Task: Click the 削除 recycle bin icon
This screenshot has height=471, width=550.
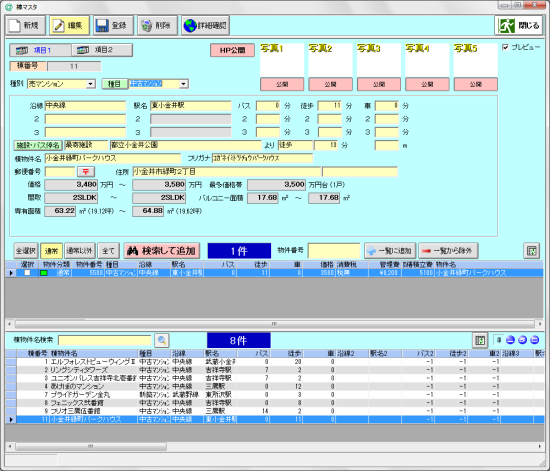Action: click(157, 26)
